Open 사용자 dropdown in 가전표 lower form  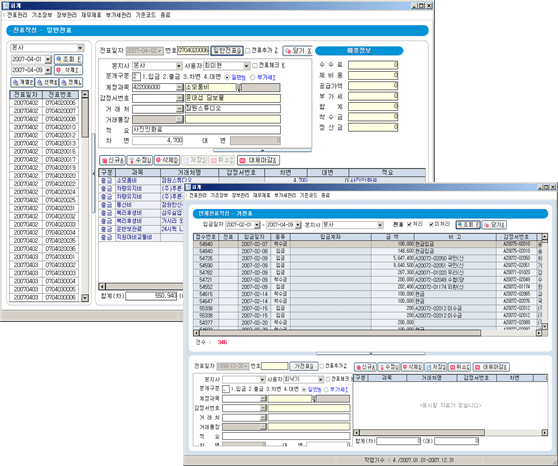(320, 379)
